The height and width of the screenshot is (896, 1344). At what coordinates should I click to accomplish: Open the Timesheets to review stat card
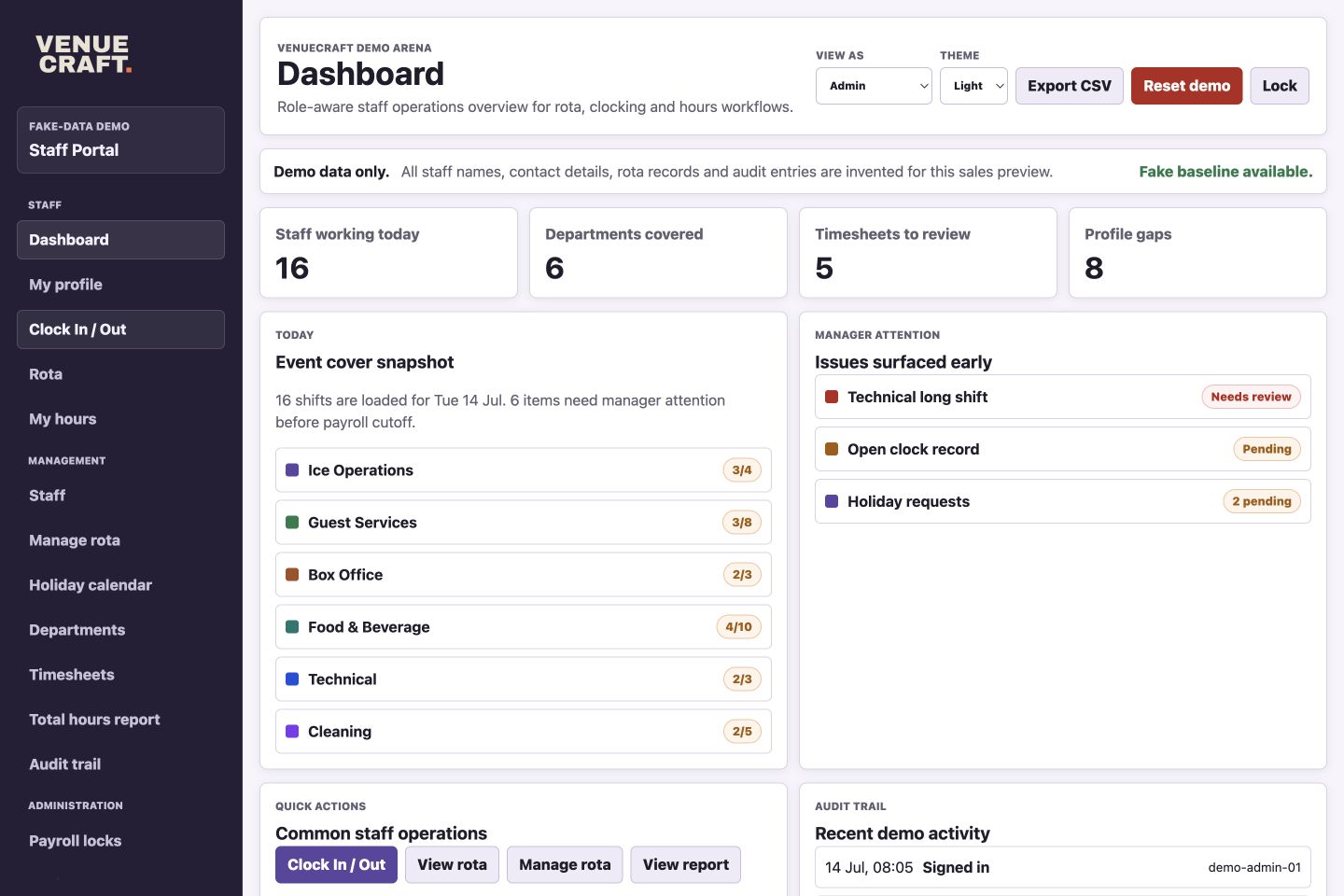click(928, 253)
